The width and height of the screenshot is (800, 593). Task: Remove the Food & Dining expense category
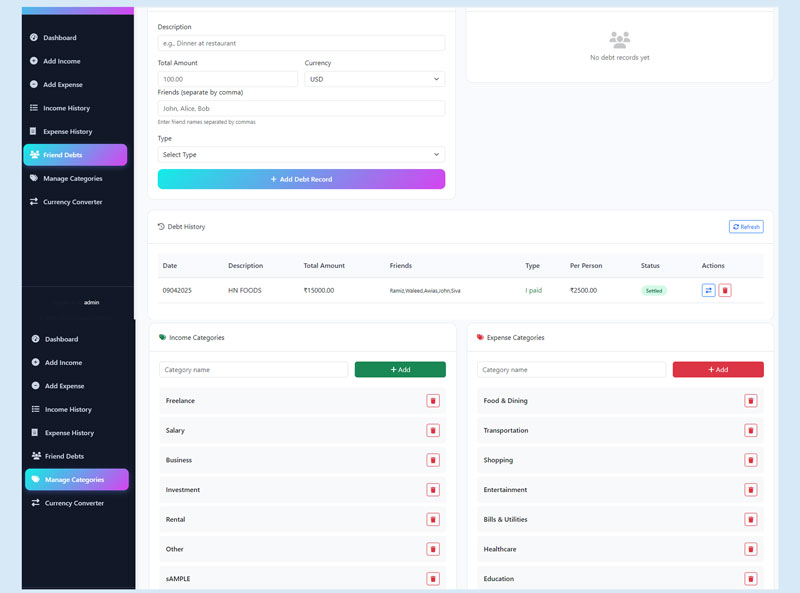[x=750, y=401]
